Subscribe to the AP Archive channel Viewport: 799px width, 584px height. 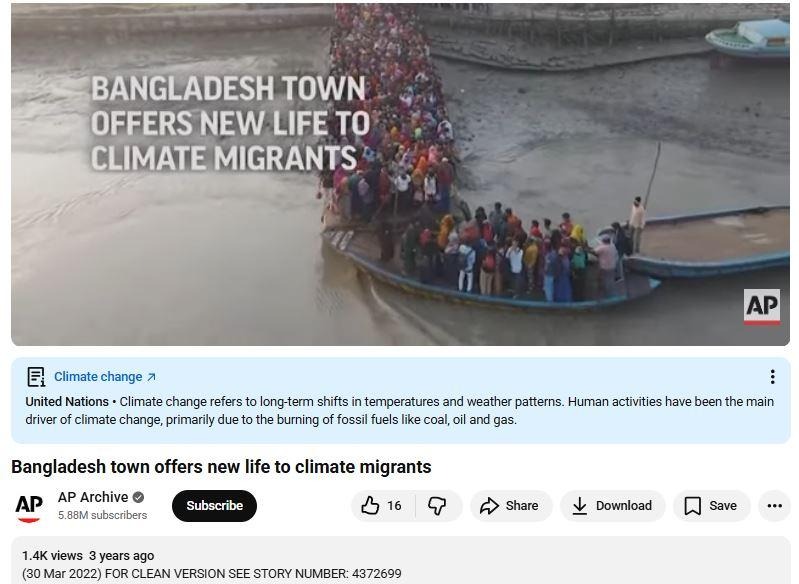click(x=214, y=506)
